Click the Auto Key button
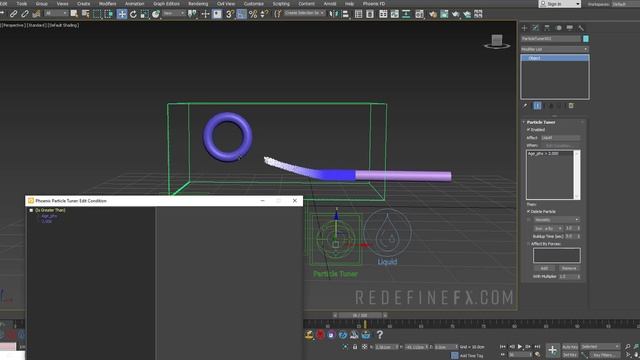This screenshot has width=640, height=360. pyautogui.click(x=570, y=347)
